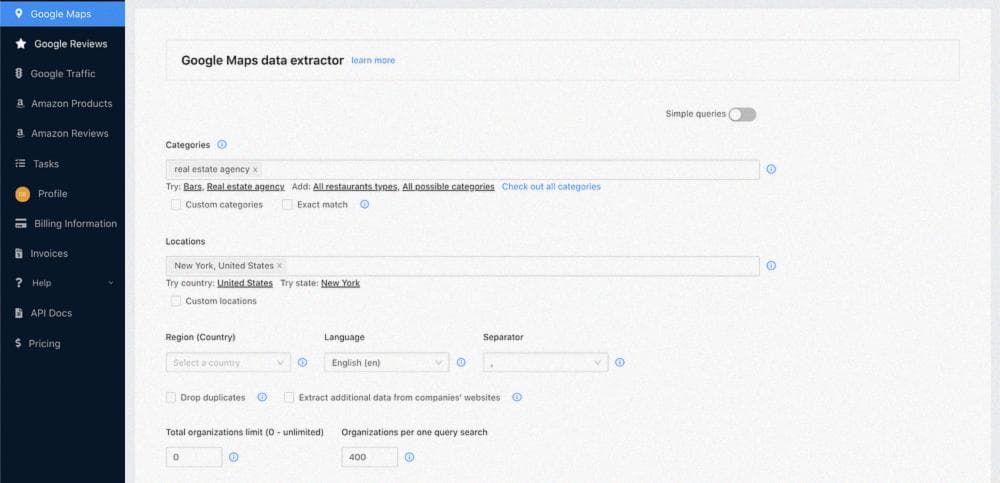Click info icon right of locations input

click(x=771, y=265)
